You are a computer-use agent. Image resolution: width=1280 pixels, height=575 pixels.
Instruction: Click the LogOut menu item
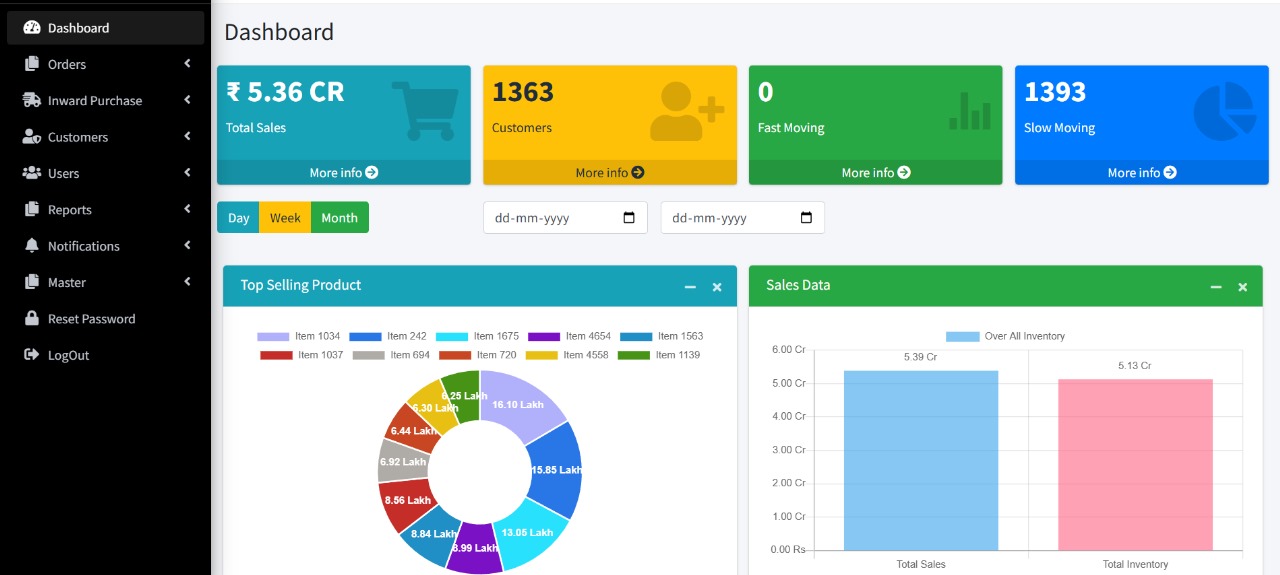click(x=106, y=355)
